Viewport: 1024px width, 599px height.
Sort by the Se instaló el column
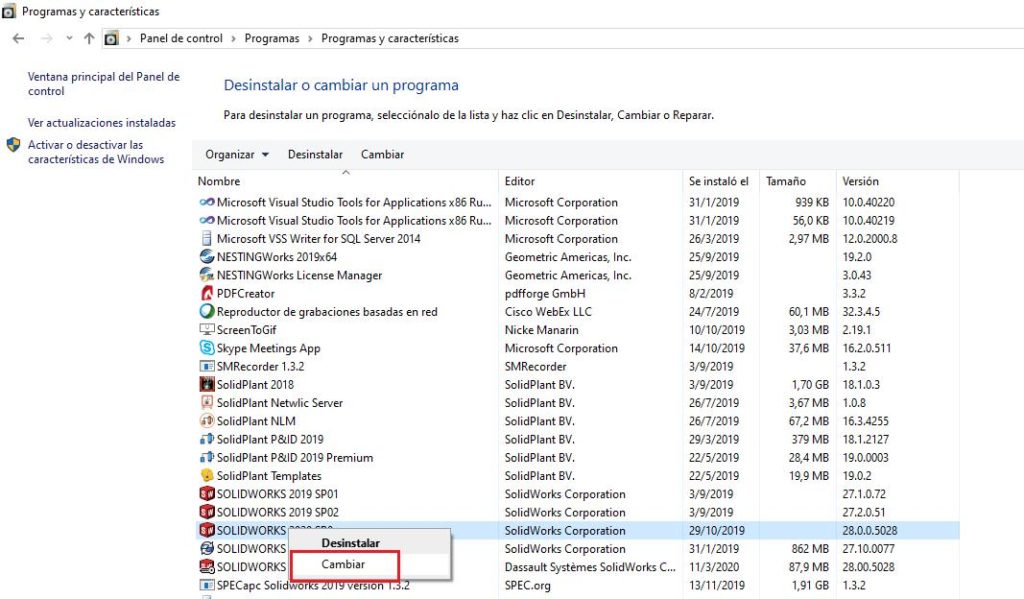[718, 182]
